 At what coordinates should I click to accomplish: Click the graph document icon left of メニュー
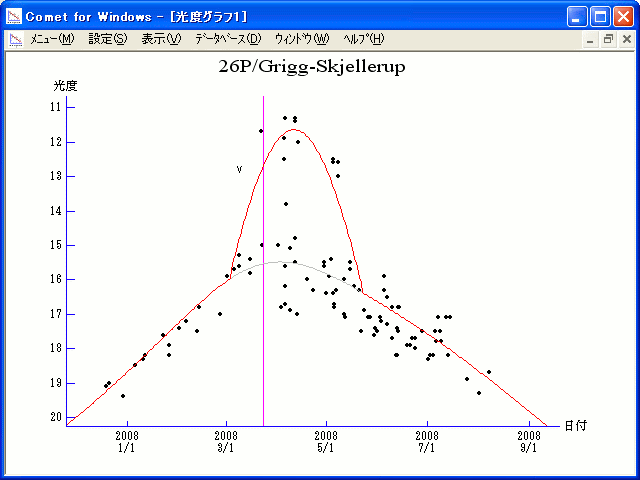[16, 39]
